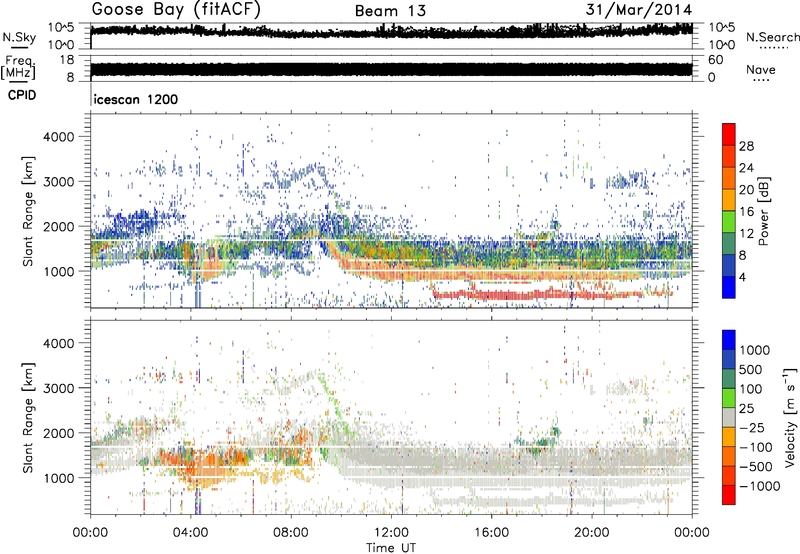This screenshot has height=554, width=800.
Task: Click the "16" tick on Power colorbar
Action: point(746,212)
